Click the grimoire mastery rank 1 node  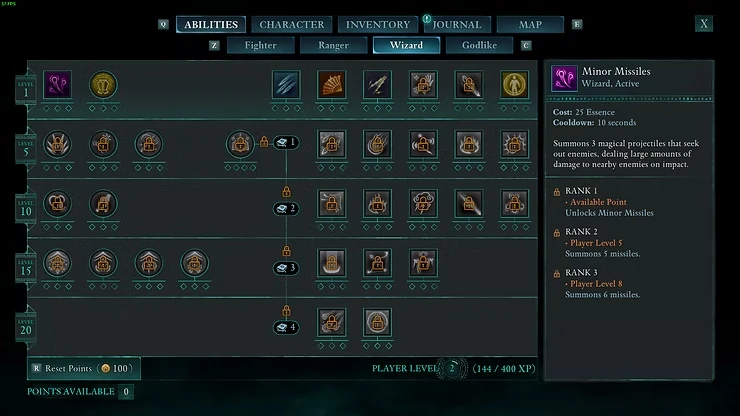286,142
